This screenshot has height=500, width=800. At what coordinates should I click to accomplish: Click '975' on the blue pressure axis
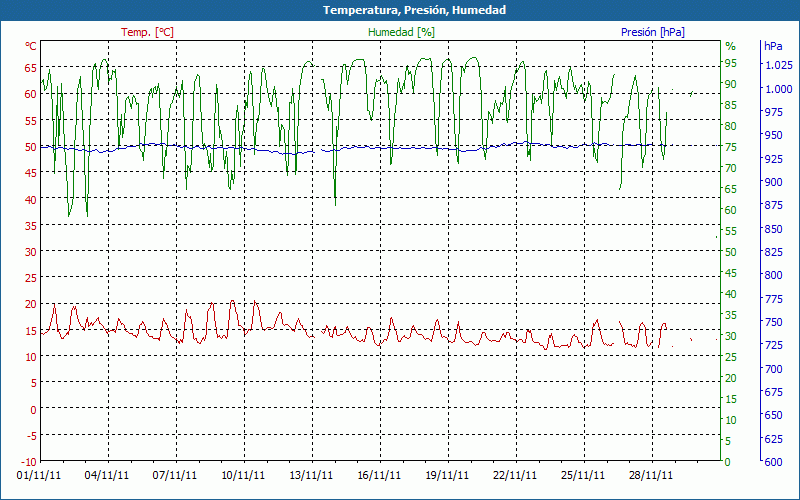click(773, 112)
